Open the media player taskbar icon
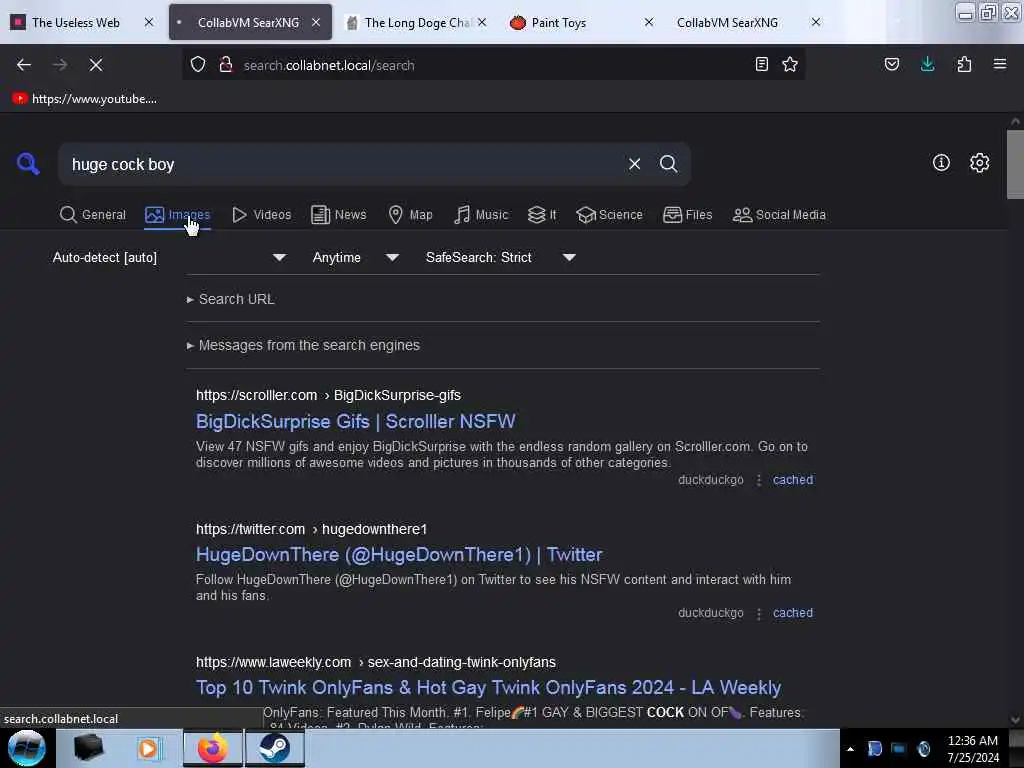Viewport: 1024px width, 768px height. pyautogui.click(x=149, y=748)
